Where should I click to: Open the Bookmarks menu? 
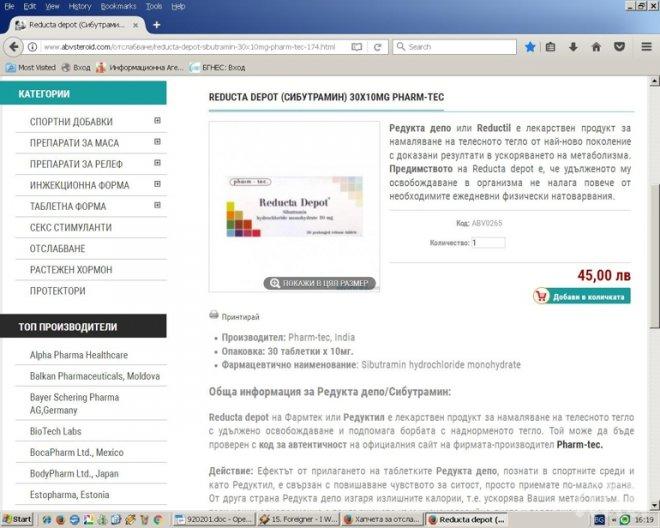(x=118, y=6)
